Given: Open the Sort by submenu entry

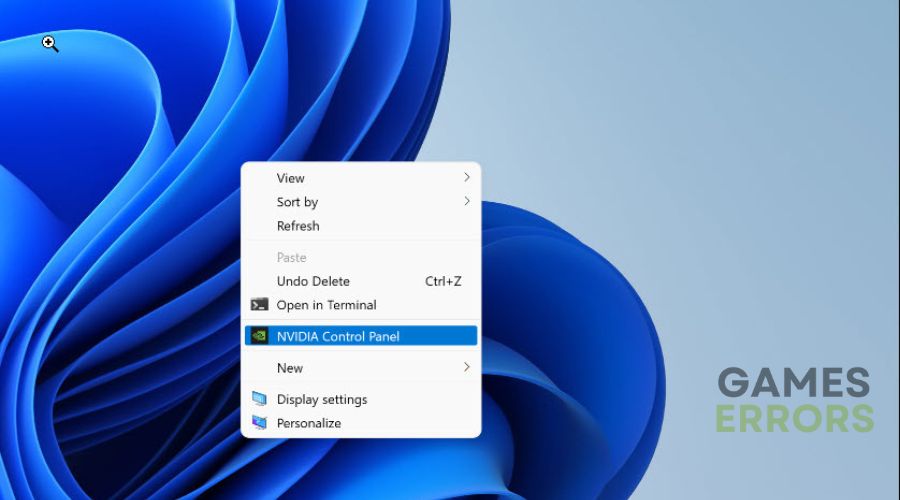Looking at the screenshot, I should 361,202.
